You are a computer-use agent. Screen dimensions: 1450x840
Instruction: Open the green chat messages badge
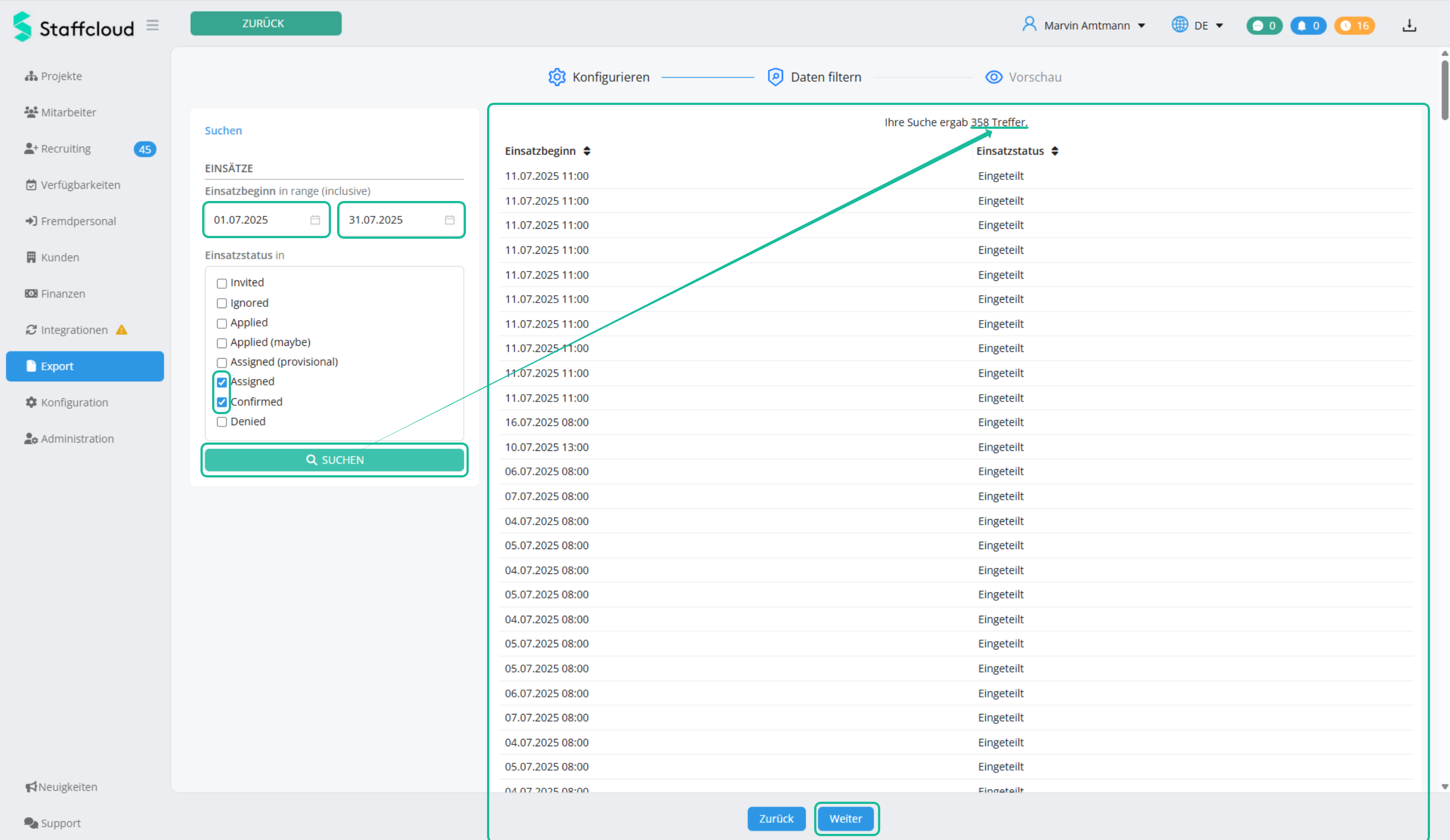click(1263, 26)
